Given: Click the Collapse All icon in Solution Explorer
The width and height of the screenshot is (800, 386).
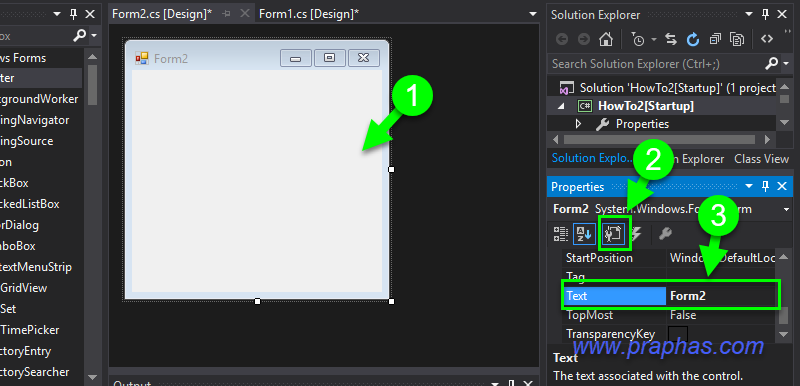Looking at the screenshot, I should pos(715,39).
